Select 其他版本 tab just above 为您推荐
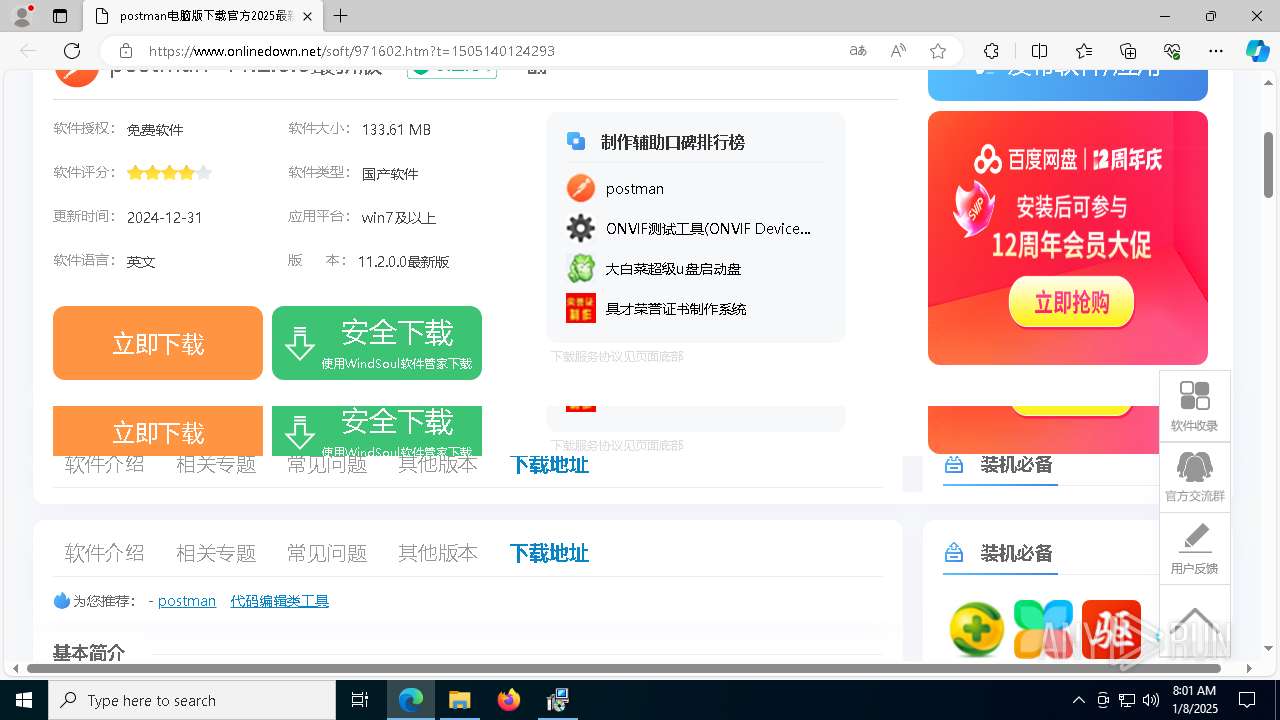 [438, 553]
